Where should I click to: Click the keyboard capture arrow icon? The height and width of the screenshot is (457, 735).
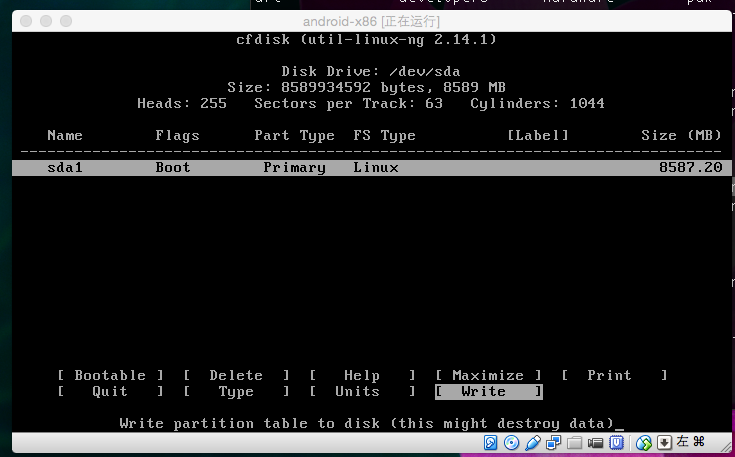[664, 442]
